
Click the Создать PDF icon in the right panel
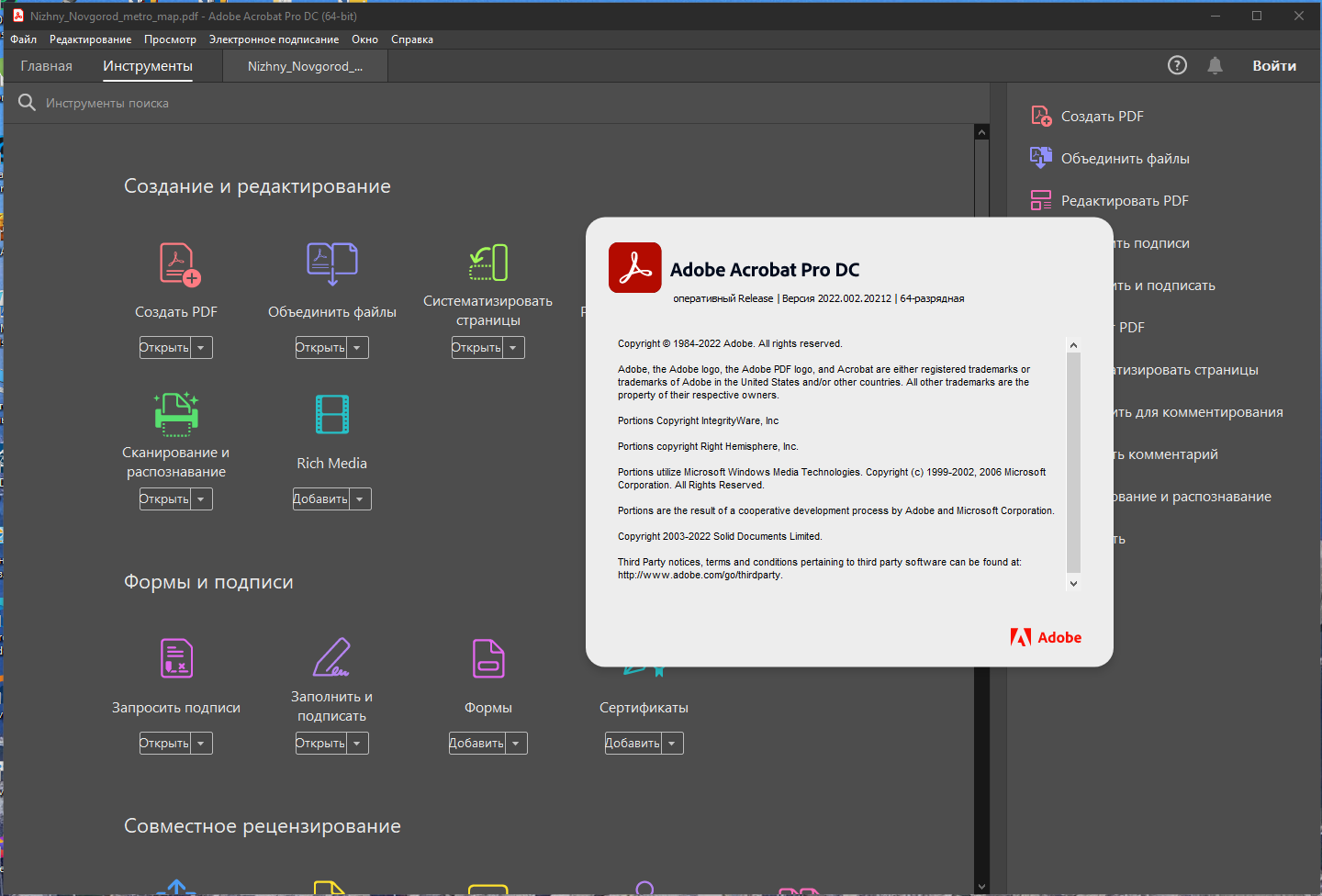[x=1041, y=116]
